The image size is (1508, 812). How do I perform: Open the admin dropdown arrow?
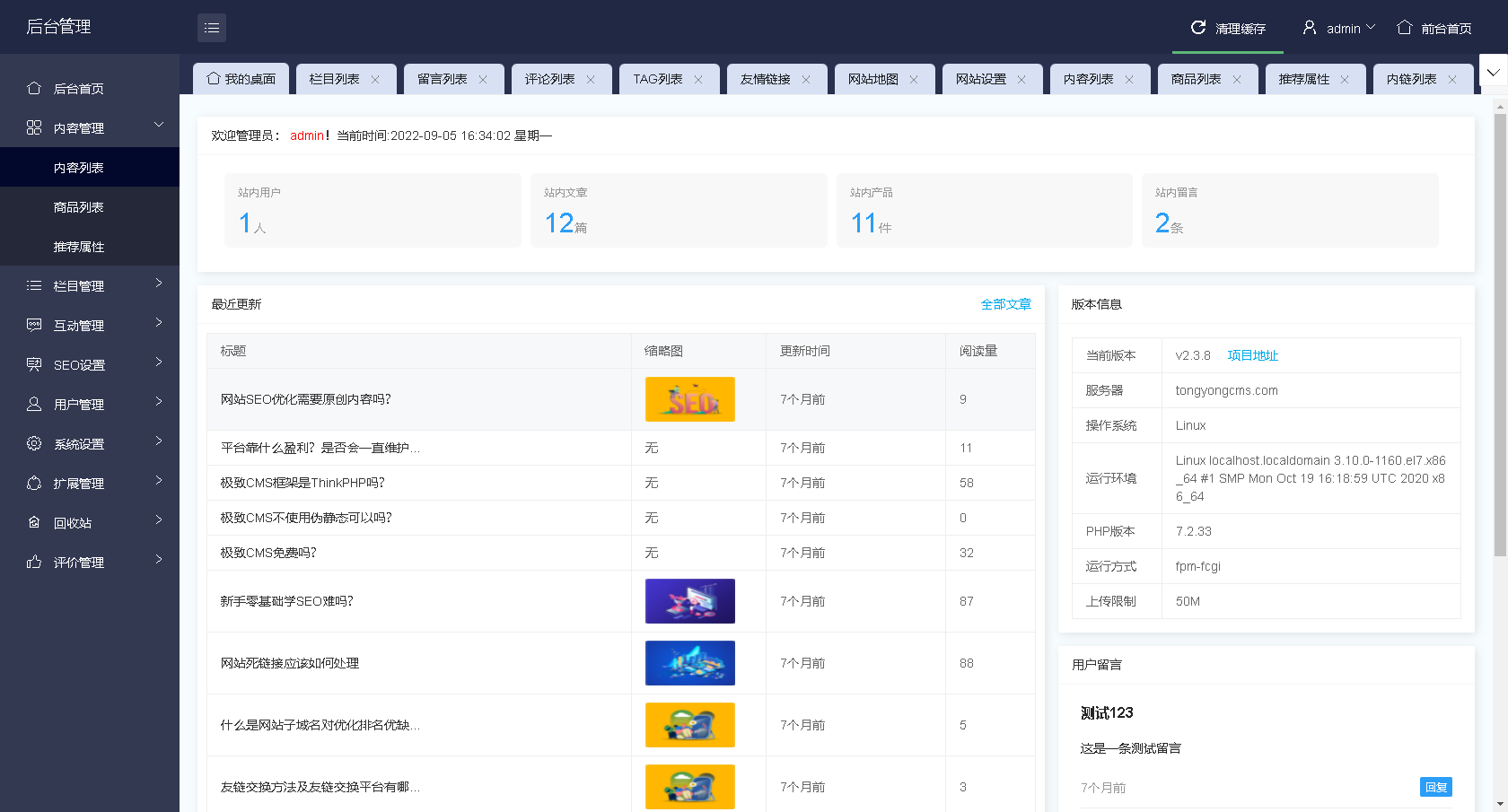point(1371,27)
